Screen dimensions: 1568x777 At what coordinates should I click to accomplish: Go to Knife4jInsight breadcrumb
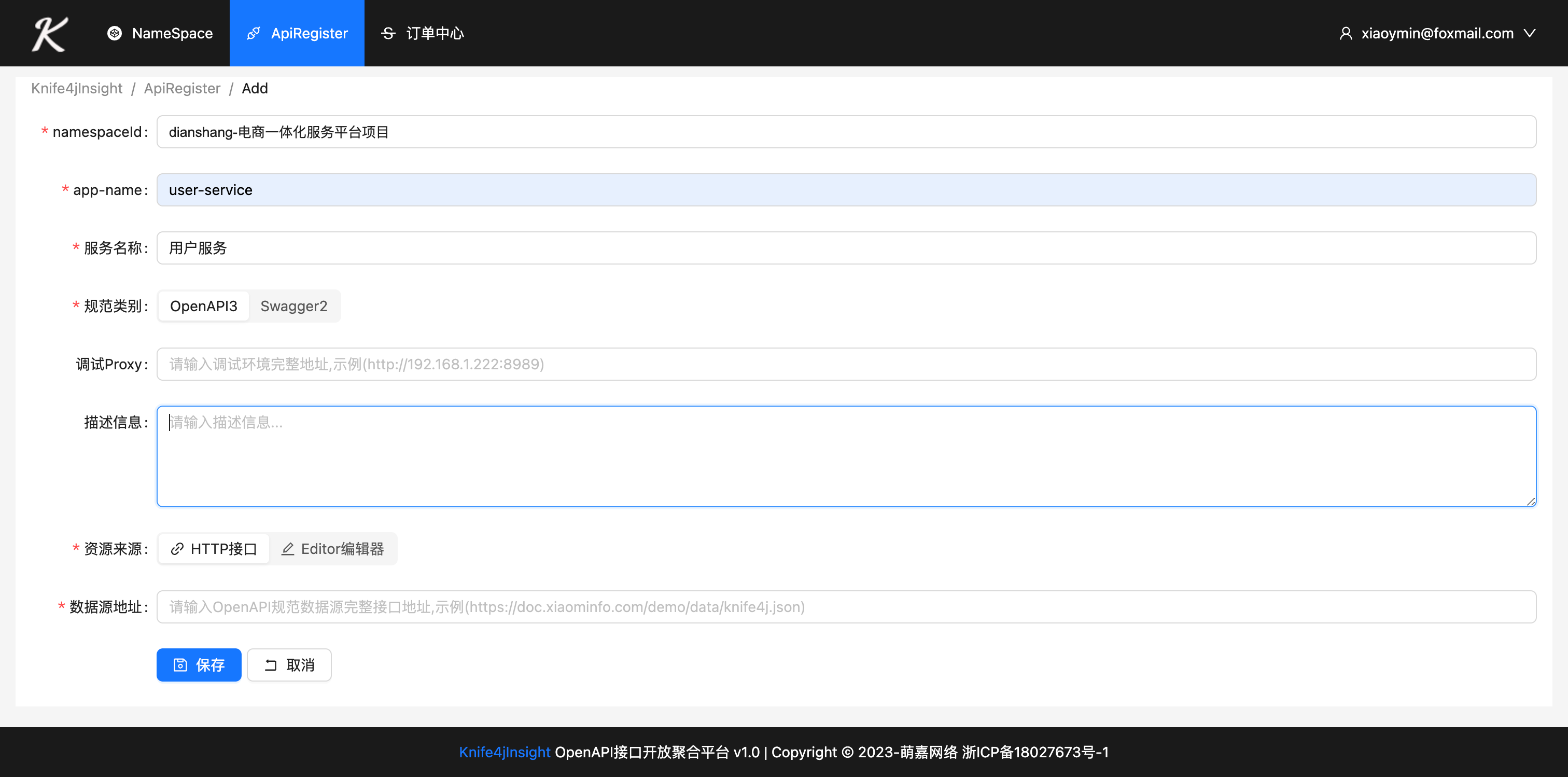click(77, 88)
